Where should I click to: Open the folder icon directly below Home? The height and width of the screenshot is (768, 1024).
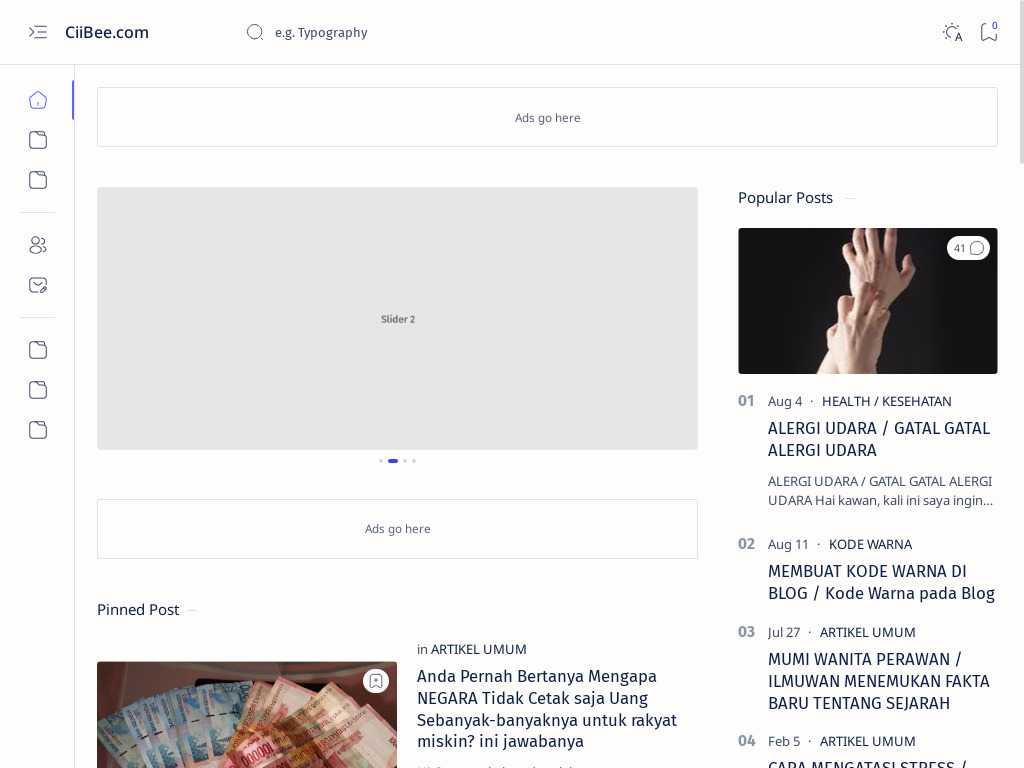(38, 140)
